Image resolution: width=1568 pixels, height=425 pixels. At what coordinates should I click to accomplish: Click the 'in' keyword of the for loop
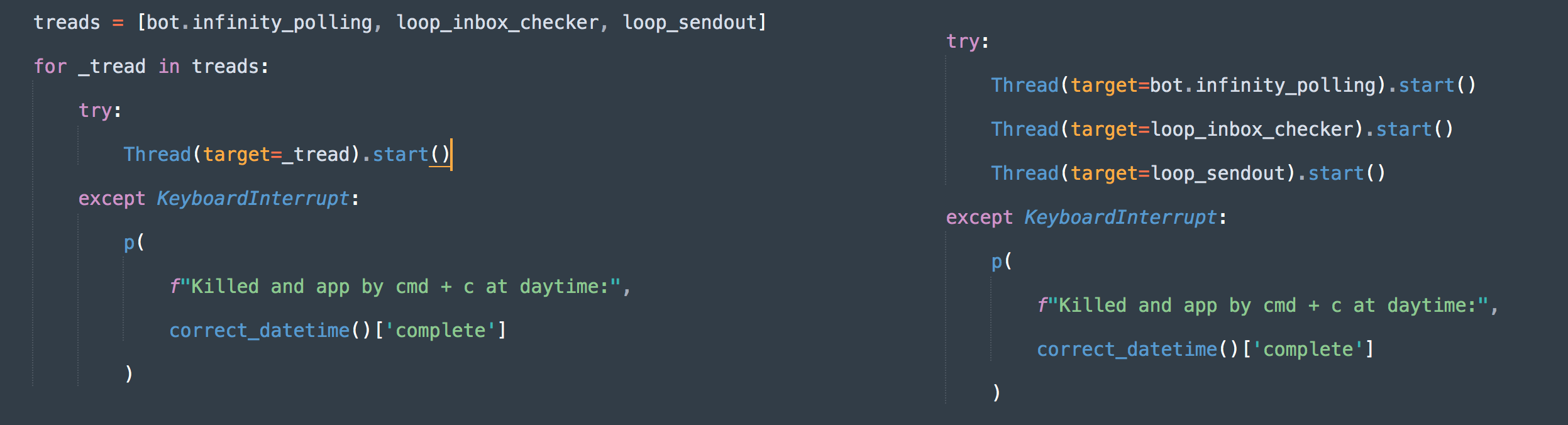point(169,67)
